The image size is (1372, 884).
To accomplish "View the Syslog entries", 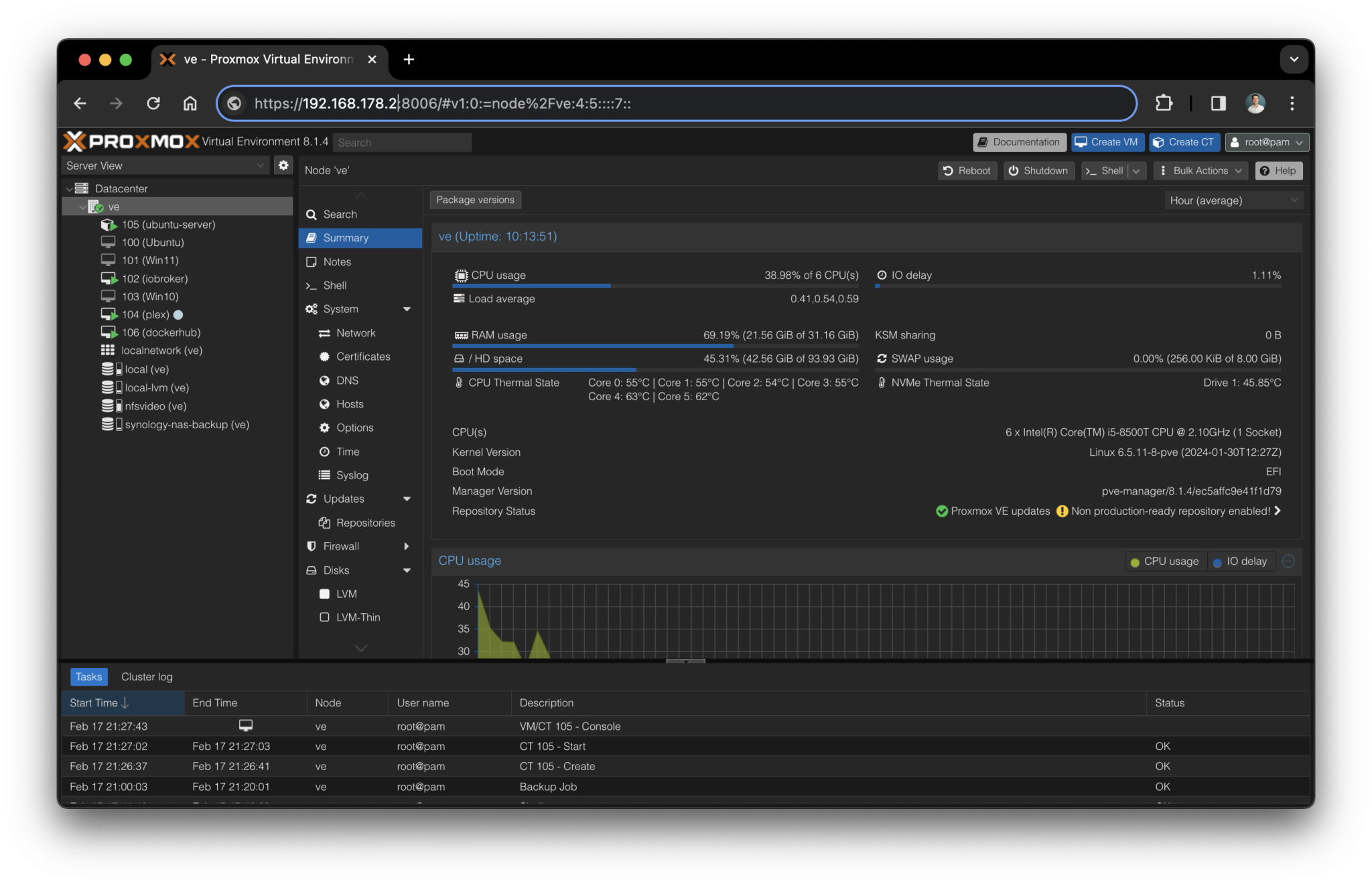I will click(x=351, y=475).
